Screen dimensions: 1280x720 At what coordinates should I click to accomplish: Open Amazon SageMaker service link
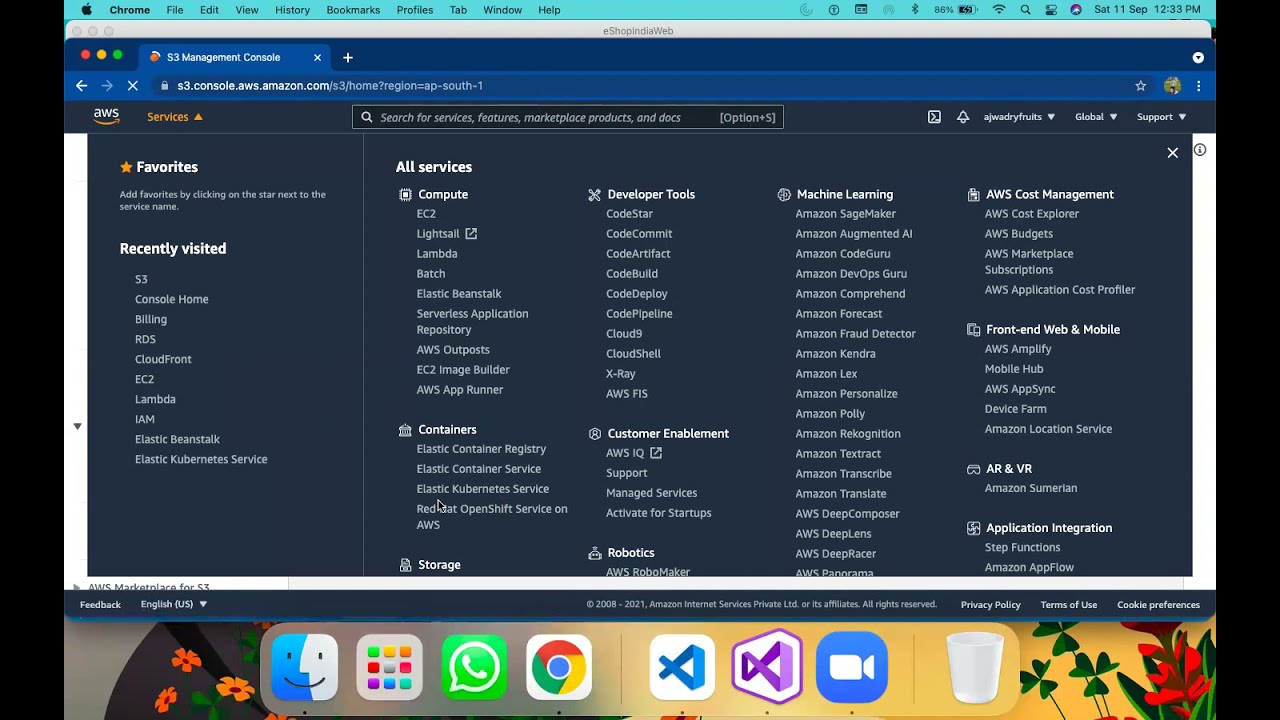point(845,214)
